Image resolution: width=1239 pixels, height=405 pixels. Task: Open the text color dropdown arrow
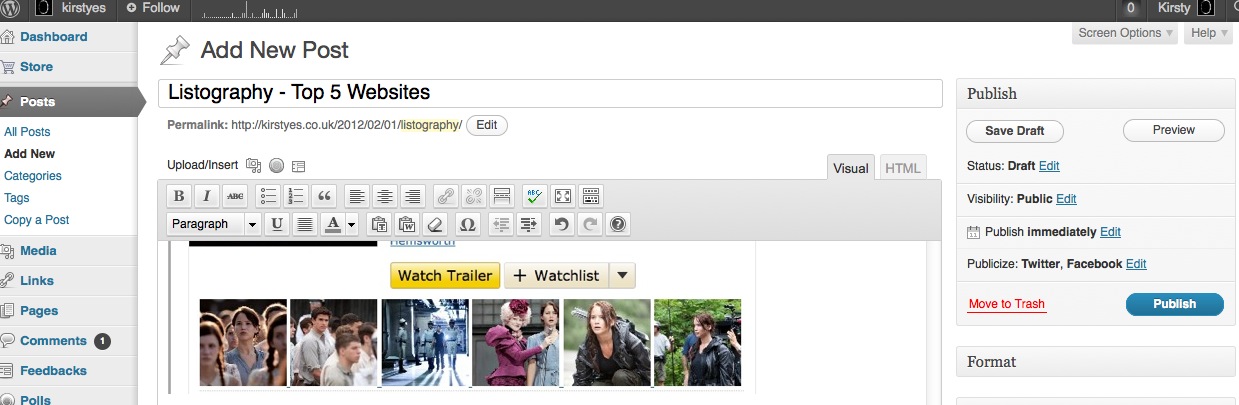[352, 224]
